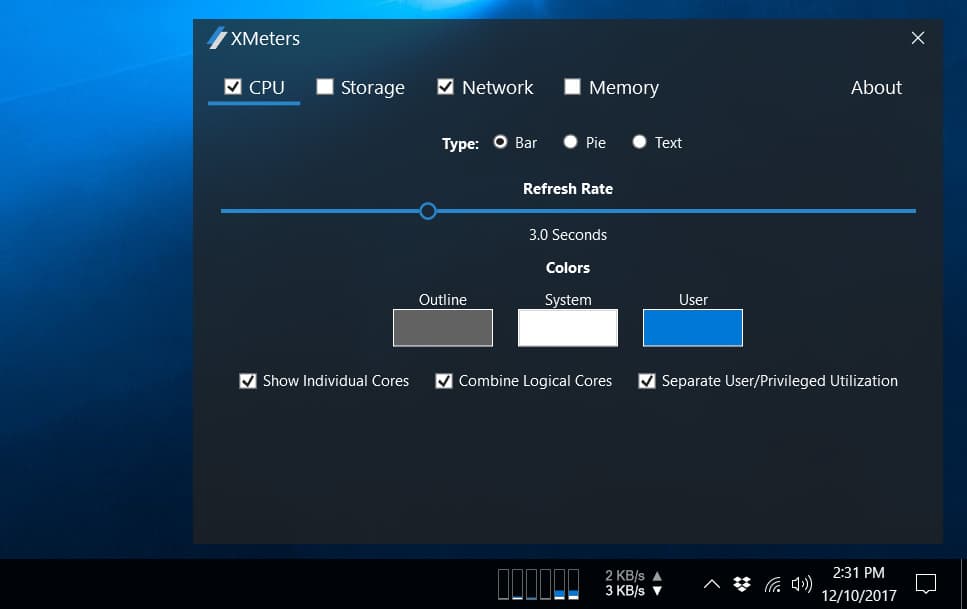Open the Dropbox tray icon
The image size is (967, 609).
[x=742, y=584]
